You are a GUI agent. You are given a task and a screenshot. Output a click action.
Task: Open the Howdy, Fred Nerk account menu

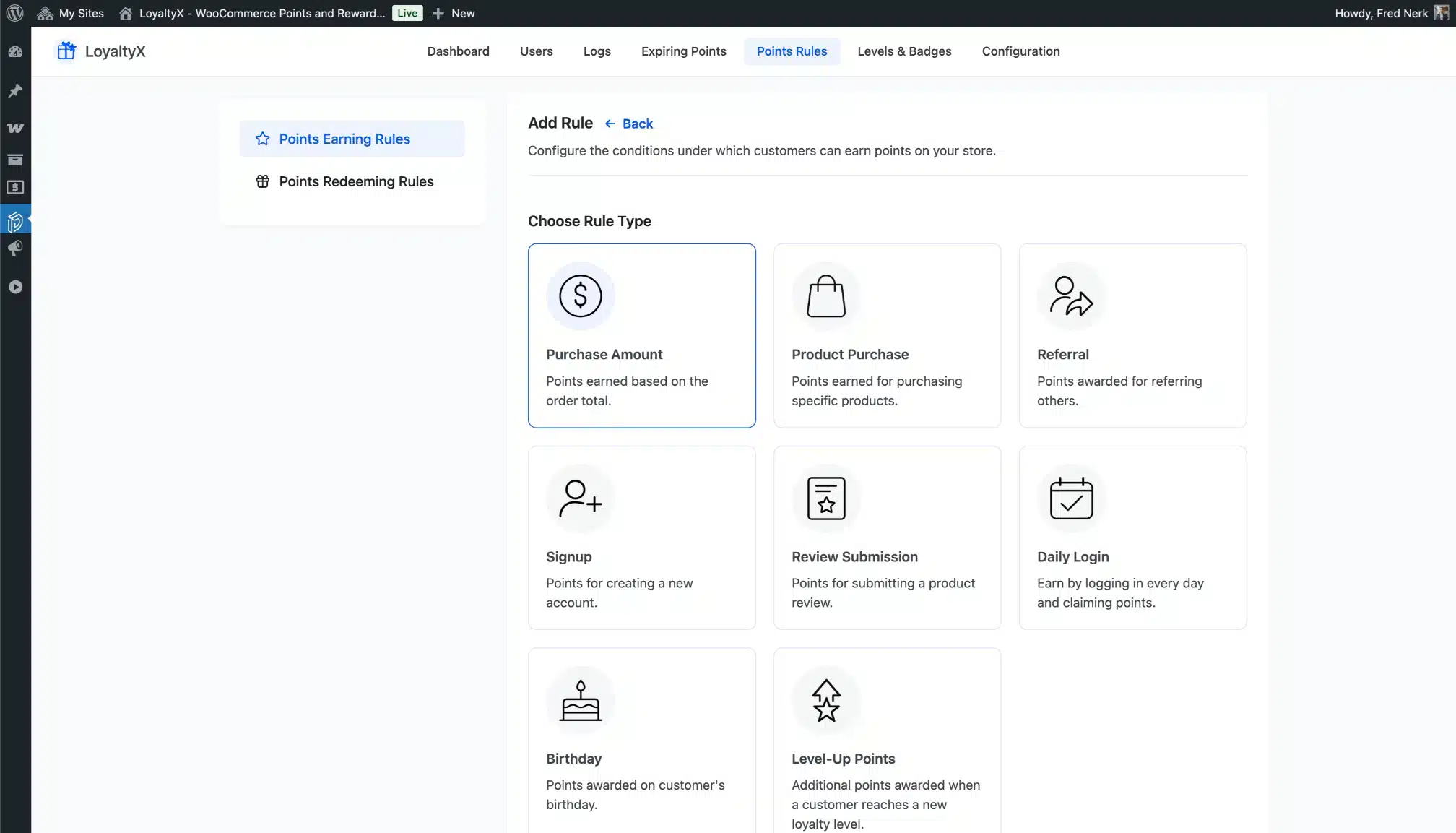(1380, 13)
